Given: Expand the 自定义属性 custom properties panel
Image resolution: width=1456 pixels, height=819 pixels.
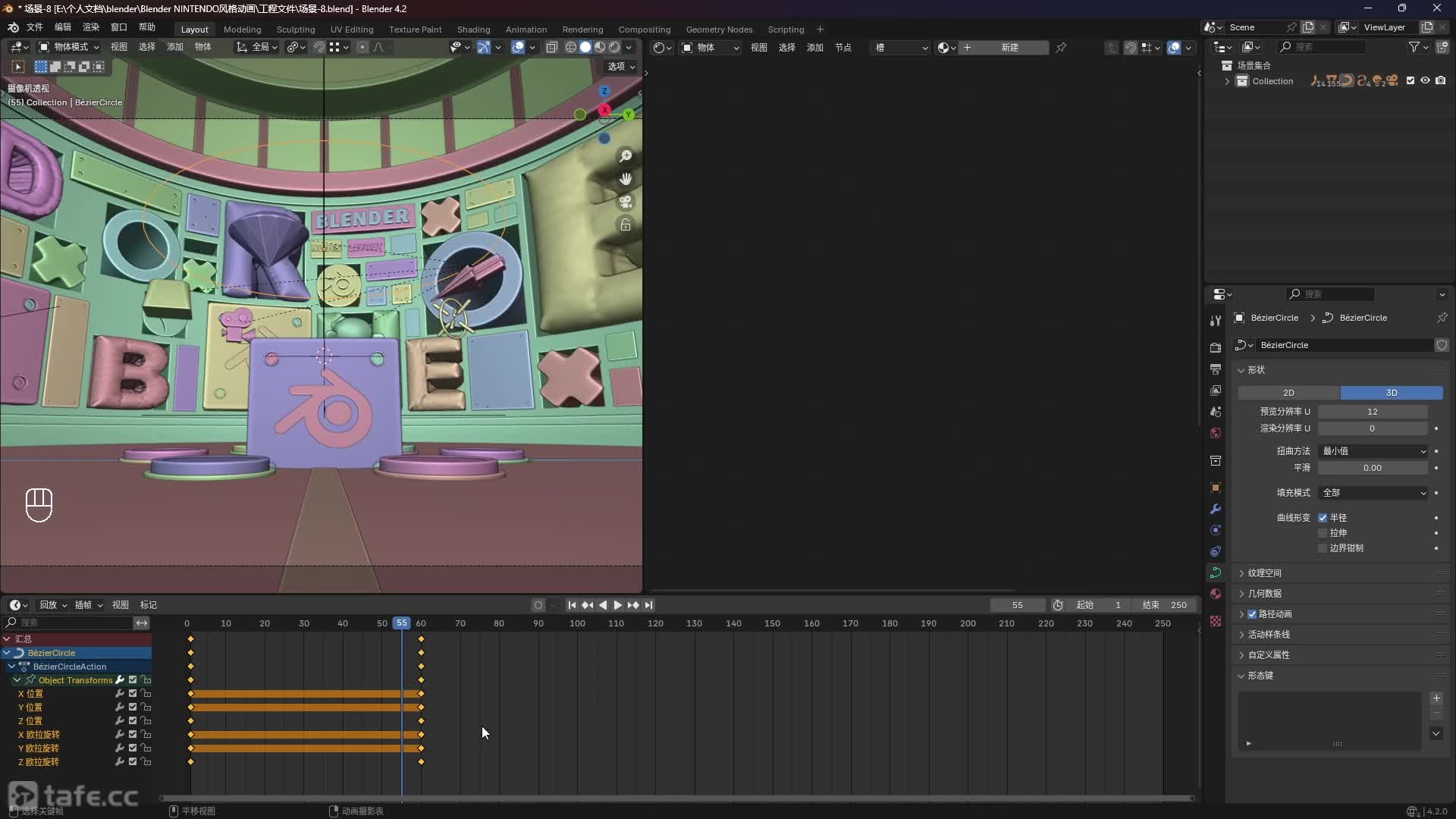Looking at the screenshot, I should [1268, 655].
